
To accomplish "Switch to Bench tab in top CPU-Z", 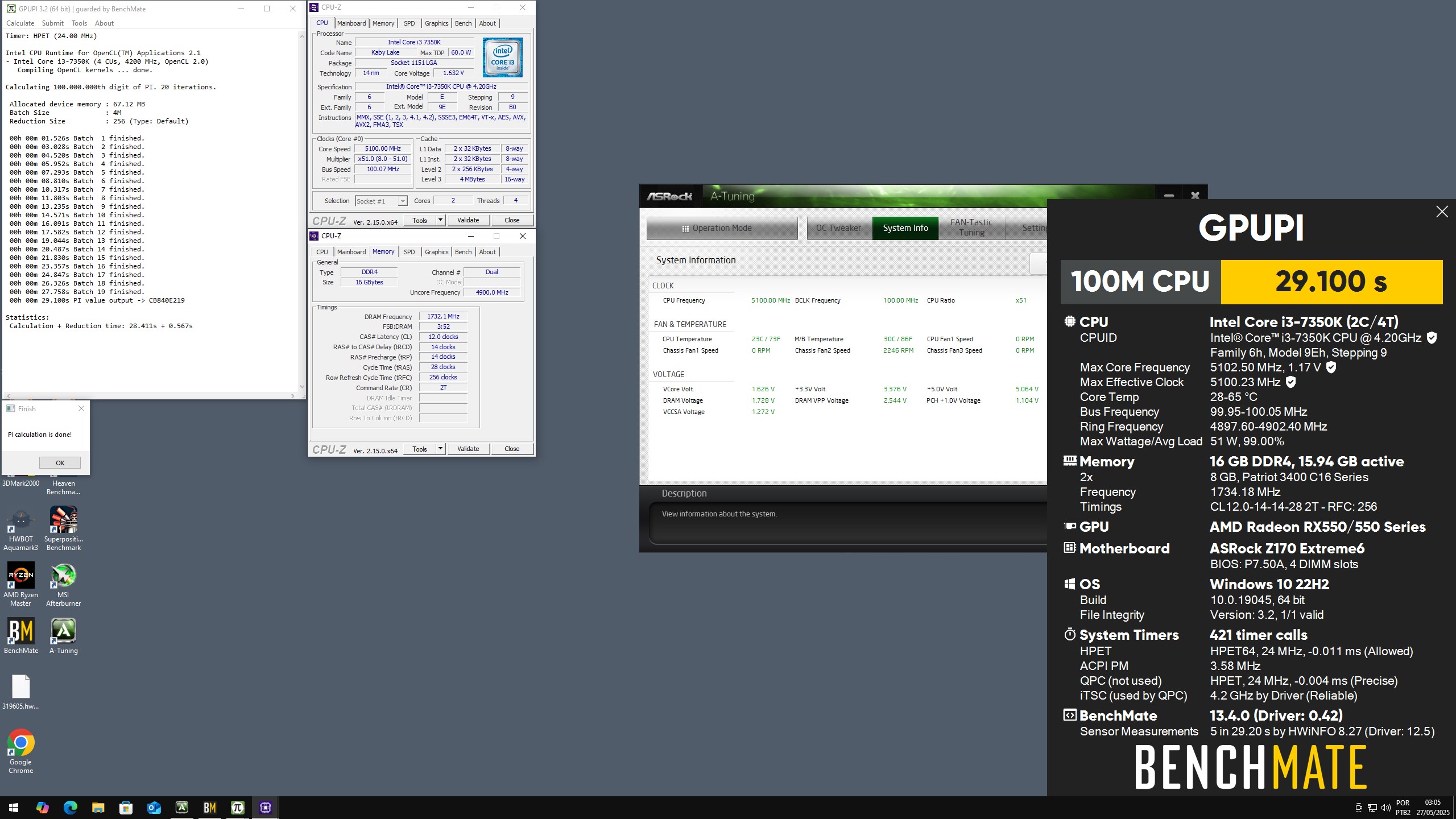I will [464, 23].
